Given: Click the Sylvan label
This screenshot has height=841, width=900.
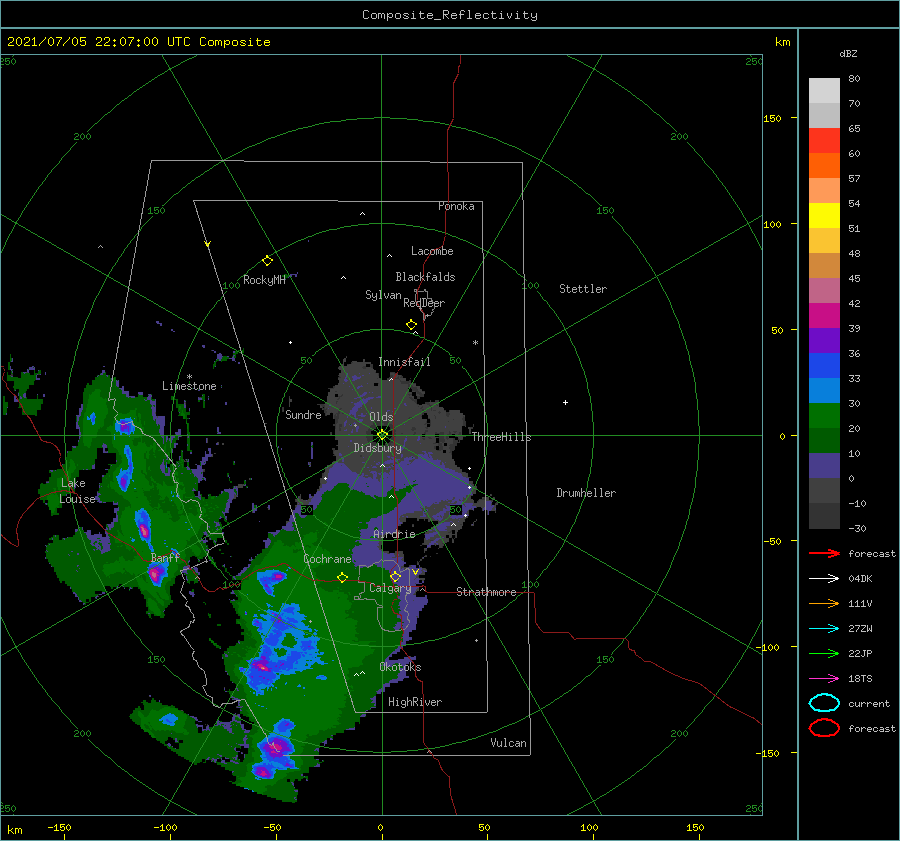Looking at the screenshot, I should coord(383,295).
